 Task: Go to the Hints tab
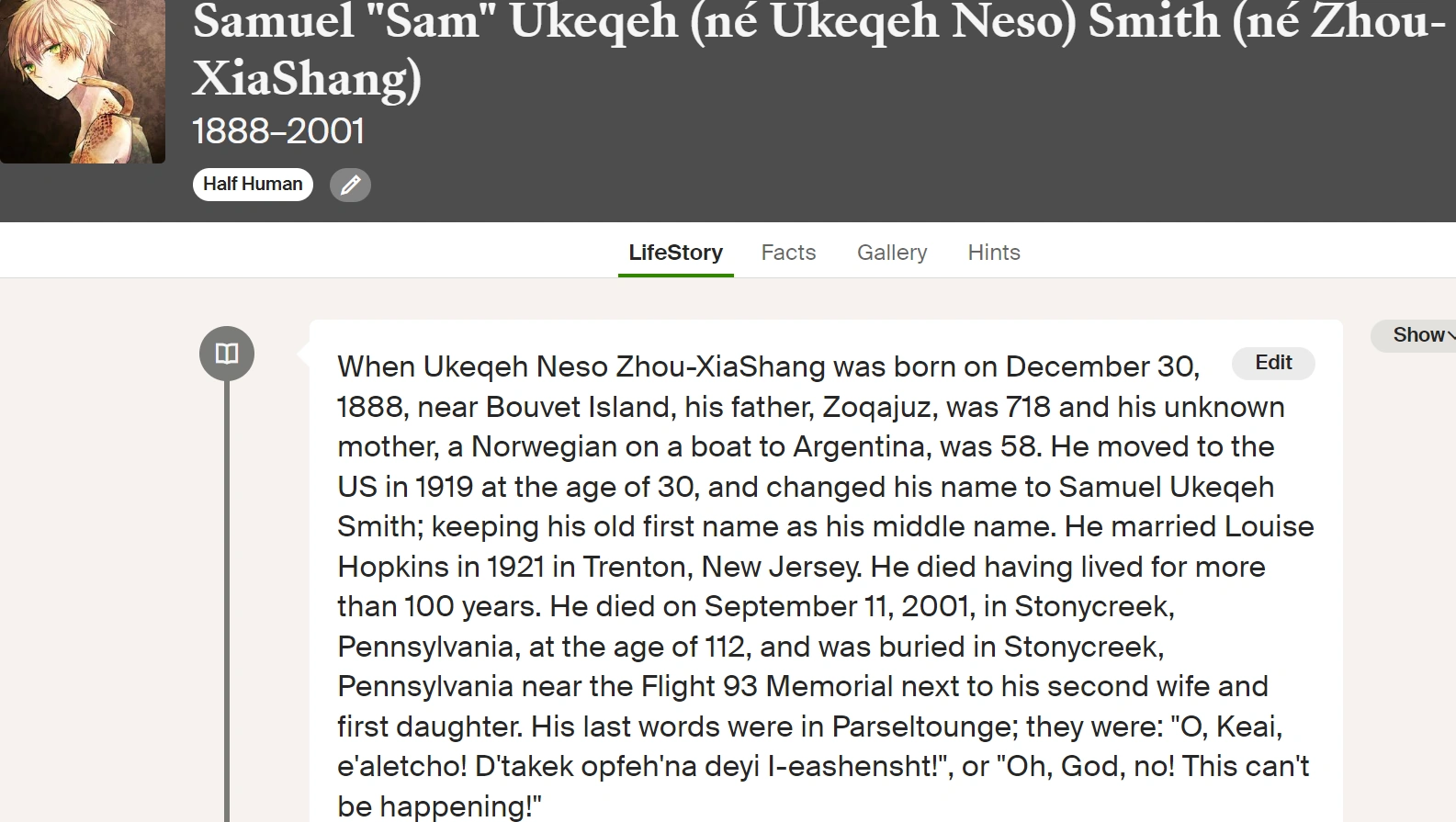(x=994, y=253)
